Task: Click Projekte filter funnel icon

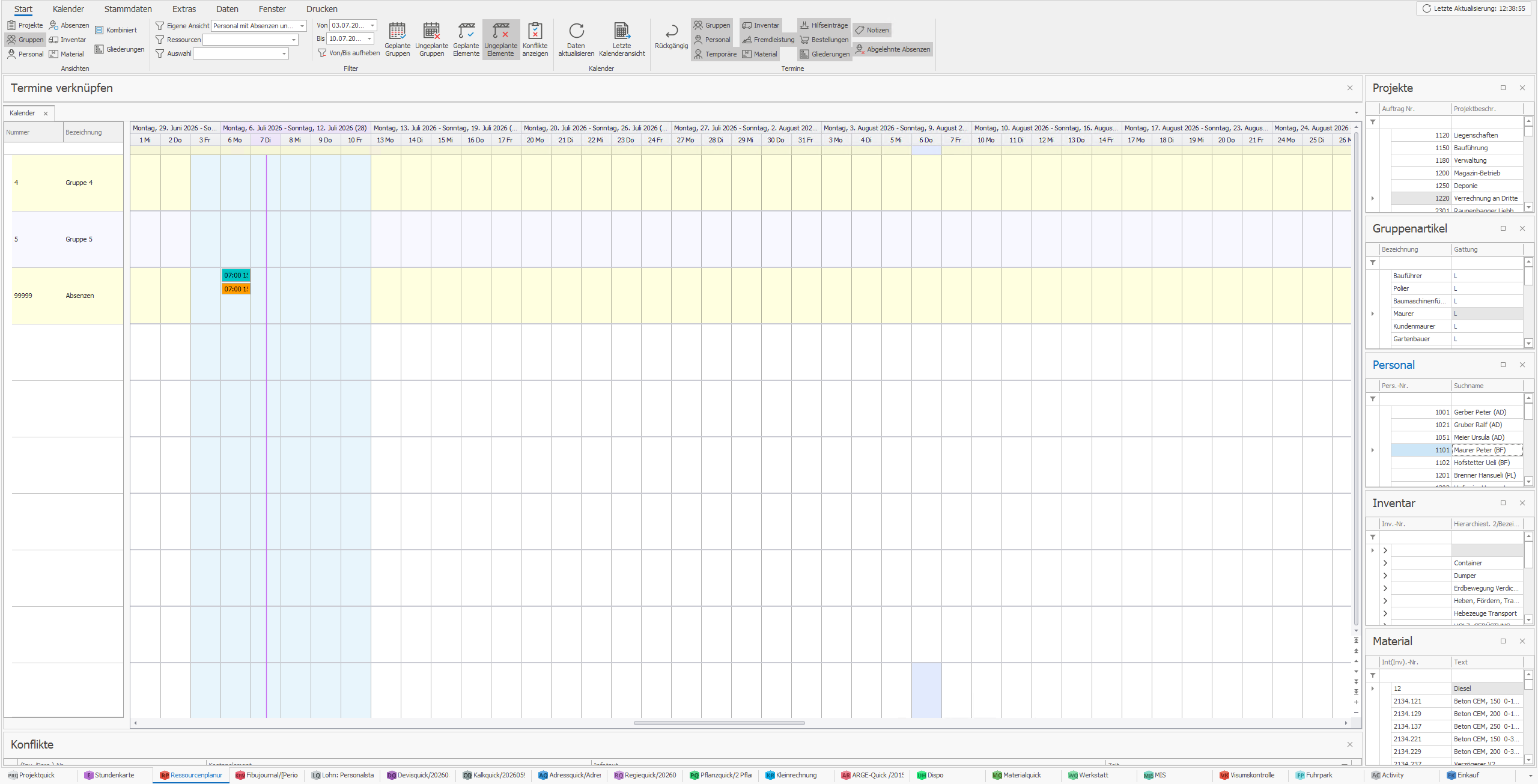Action: point(1373,122)
